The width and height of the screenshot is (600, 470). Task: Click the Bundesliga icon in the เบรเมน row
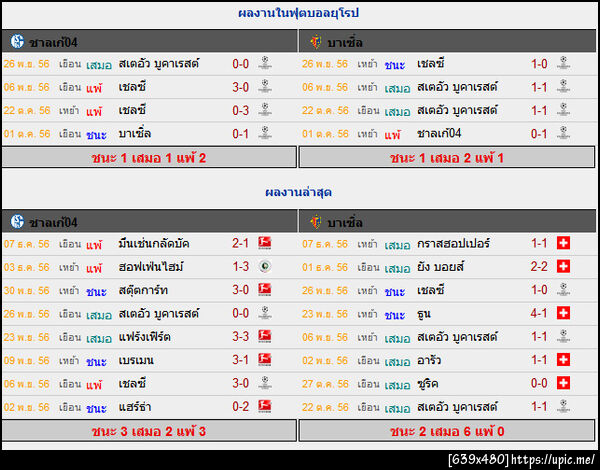click(x=264, y=360)
